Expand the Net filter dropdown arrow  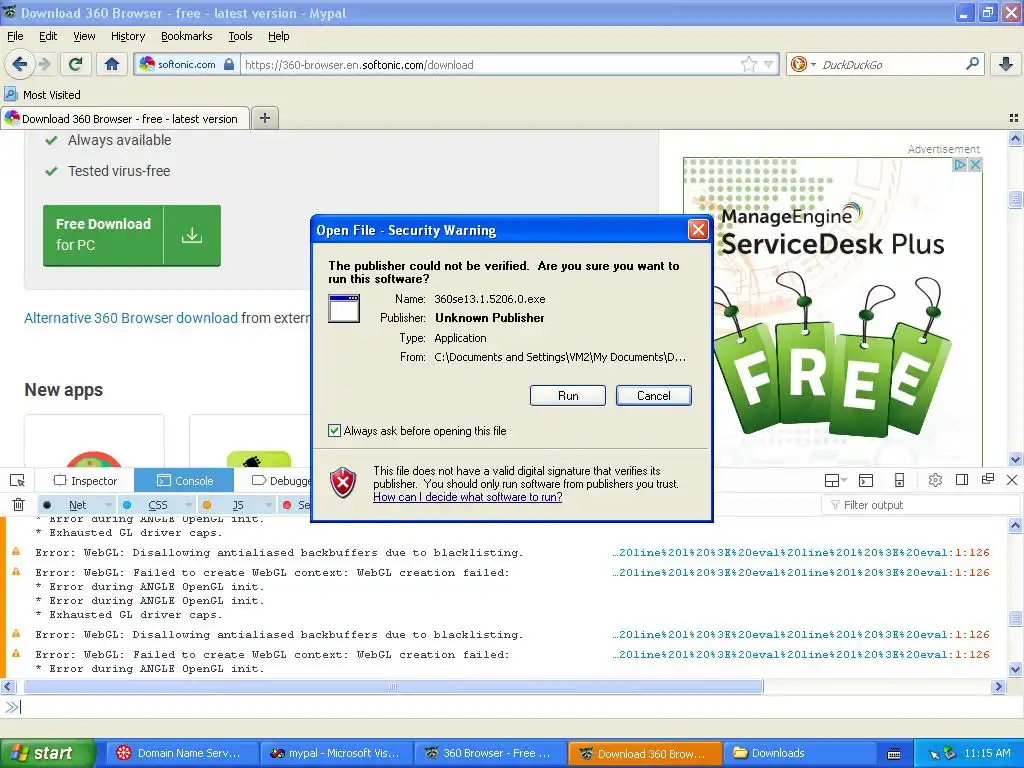point(108,505)
